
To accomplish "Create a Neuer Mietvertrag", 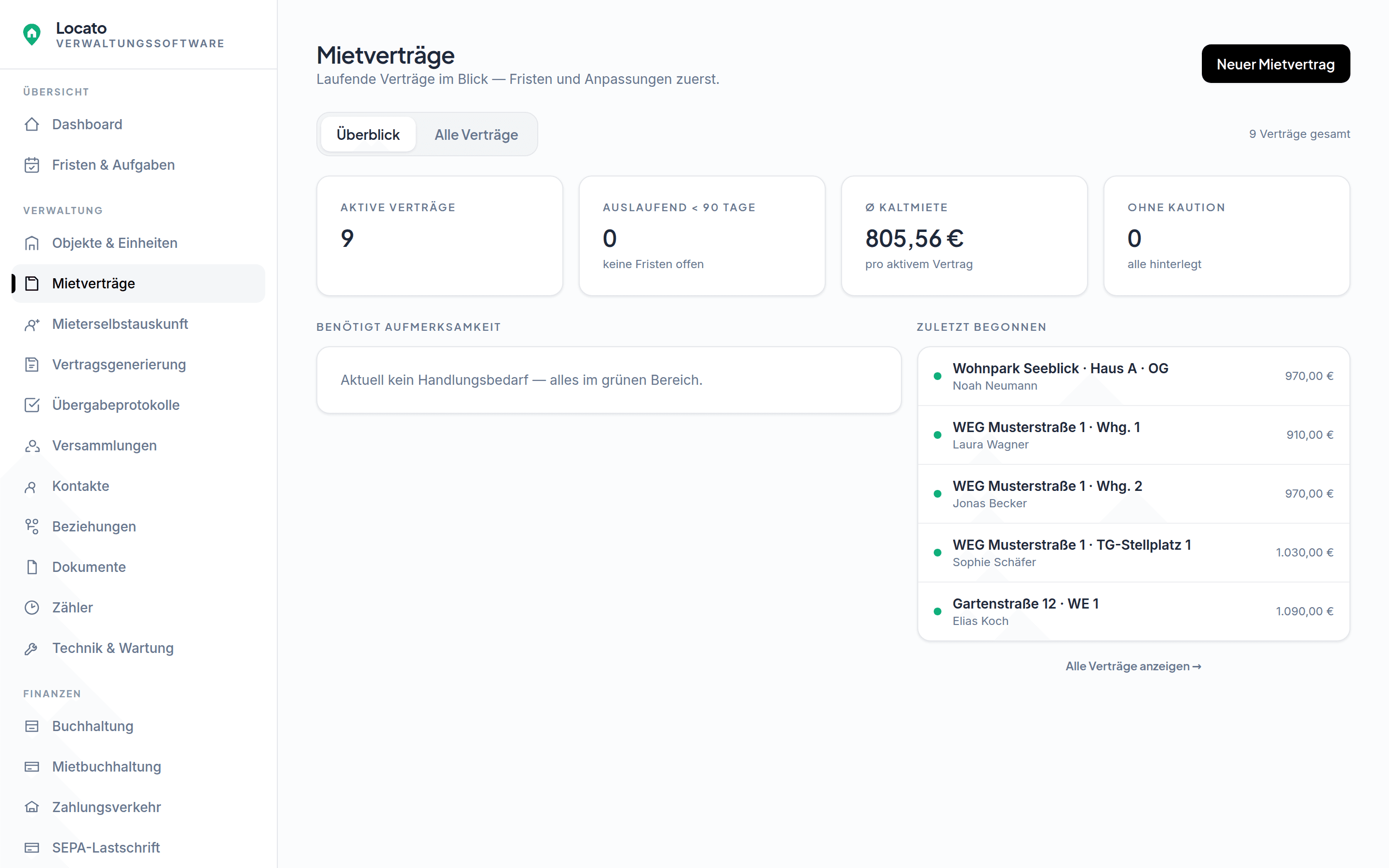I will tap(1275, 64).
